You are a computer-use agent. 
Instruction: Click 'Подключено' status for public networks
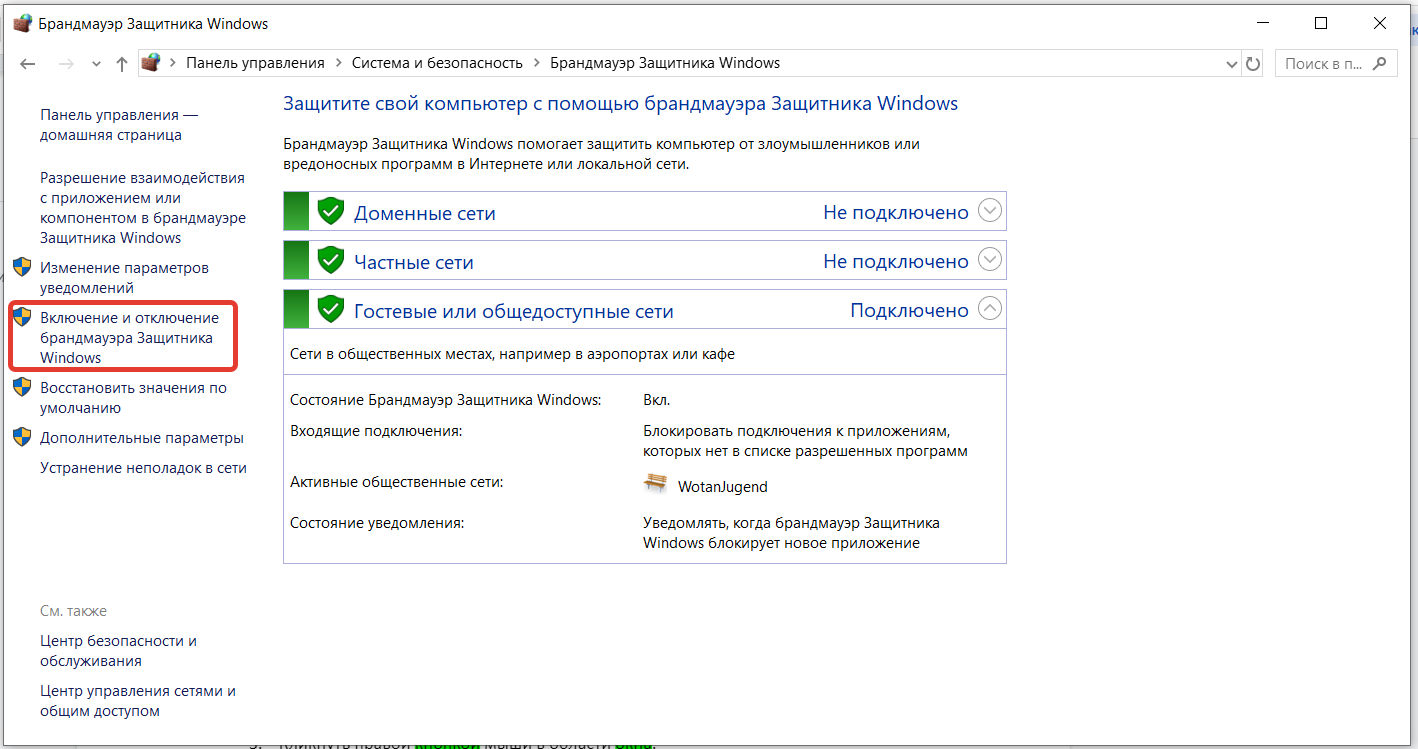[x=909, y=310]
